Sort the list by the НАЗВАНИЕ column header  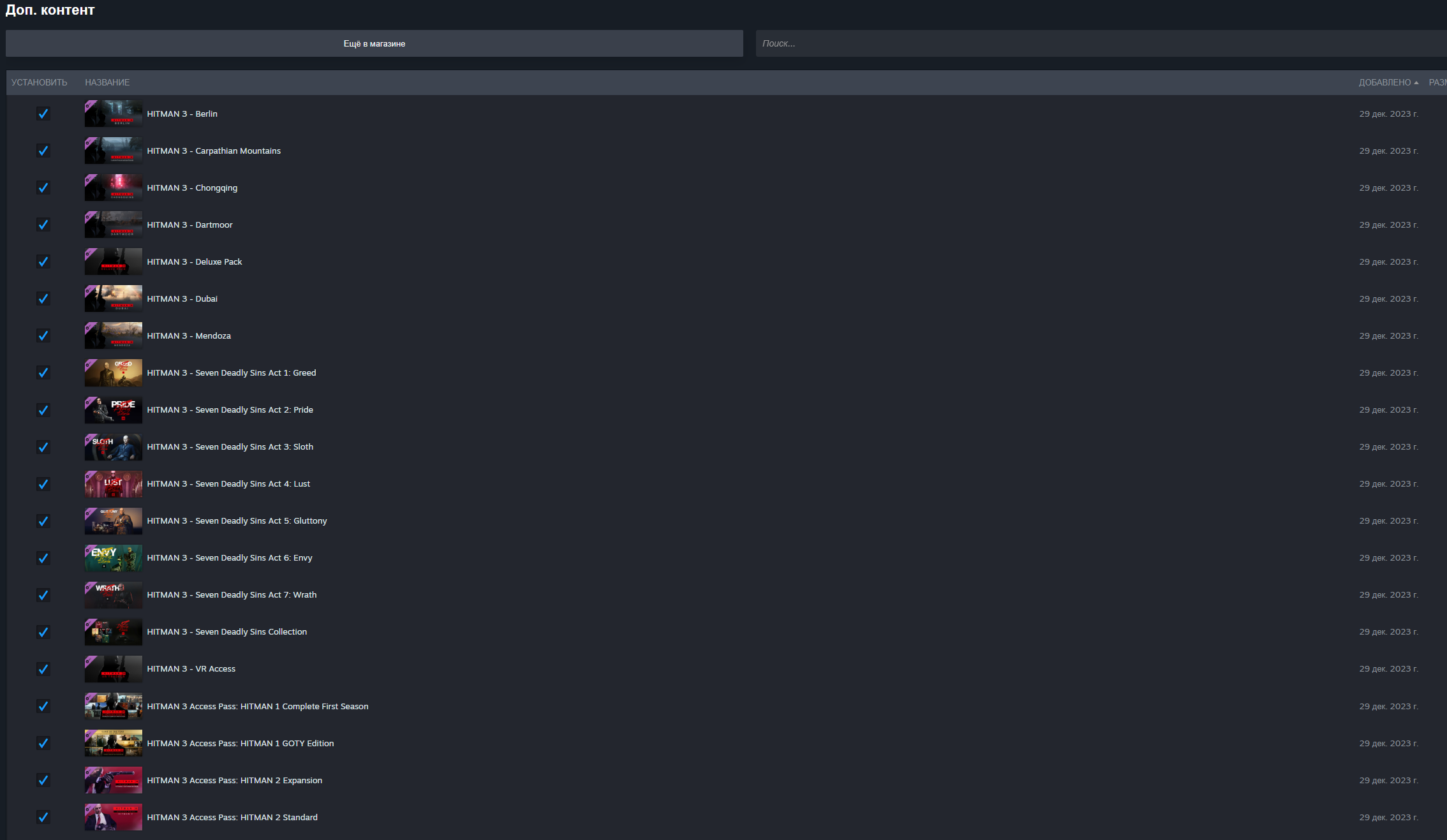[107, 82]
